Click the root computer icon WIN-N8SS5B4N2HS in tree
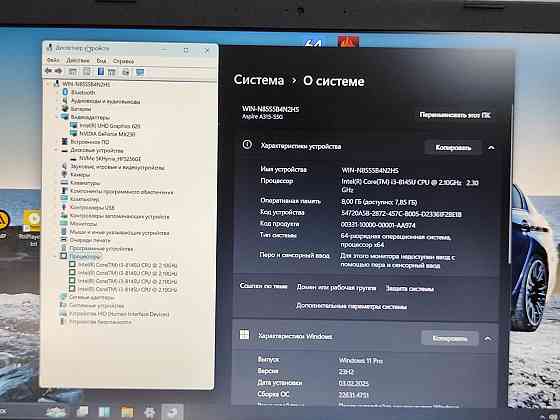The width and height of the screenshot is (560, 420). tap(56, 84)
